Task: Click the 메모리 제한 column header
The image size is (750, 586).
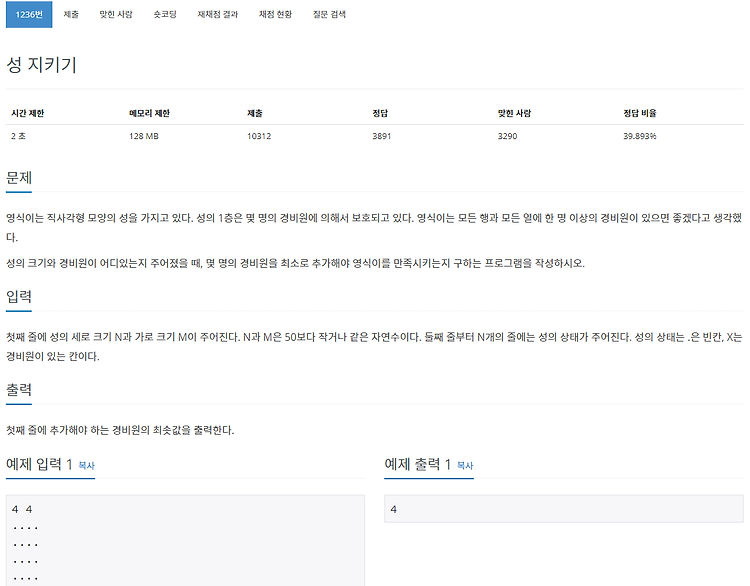Action: point(149,113)
